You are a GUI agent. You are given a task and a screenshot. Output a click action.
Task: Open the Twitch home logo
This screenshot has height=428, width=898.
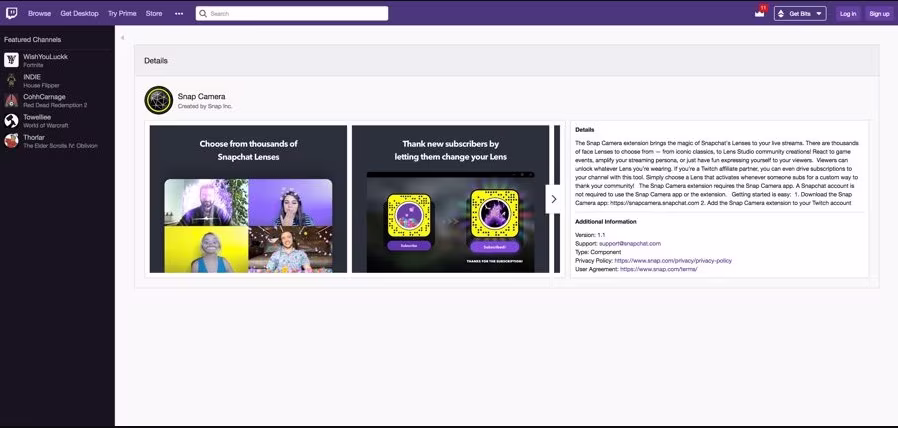click(x=11, y=13)
